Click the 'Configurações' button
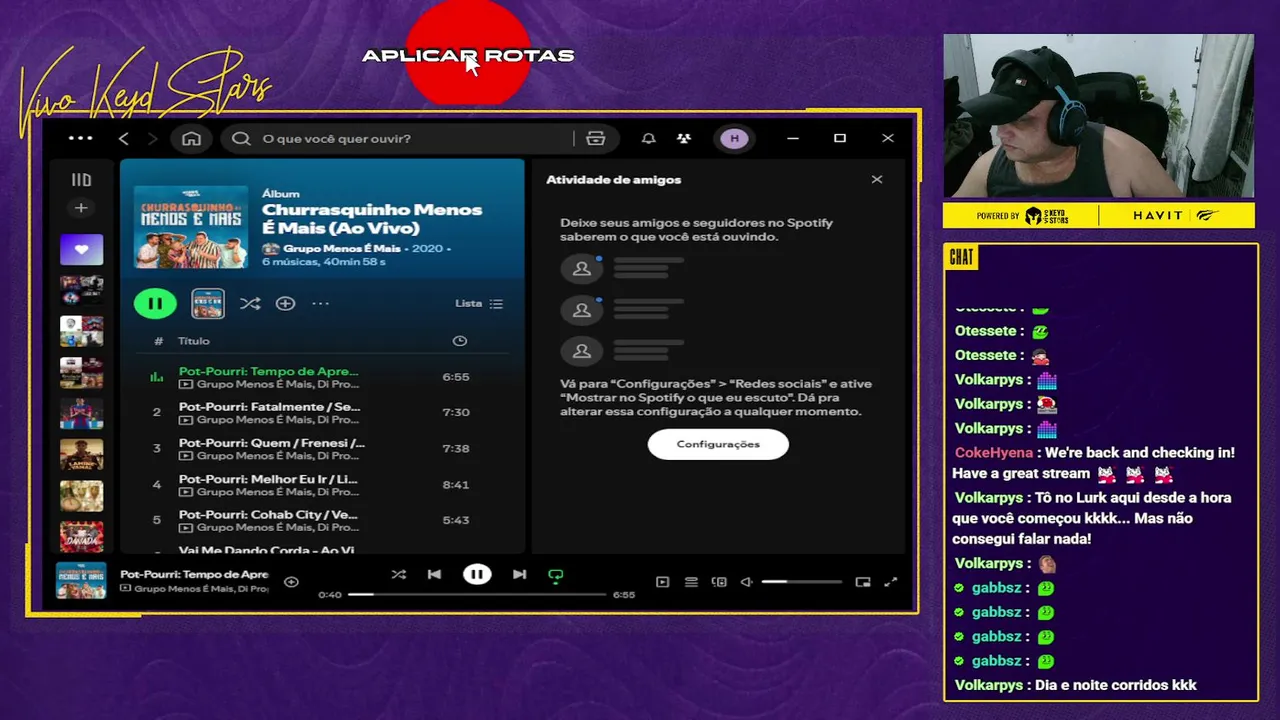The height and width of the screenshot is (720, 1280). (718, 444)
